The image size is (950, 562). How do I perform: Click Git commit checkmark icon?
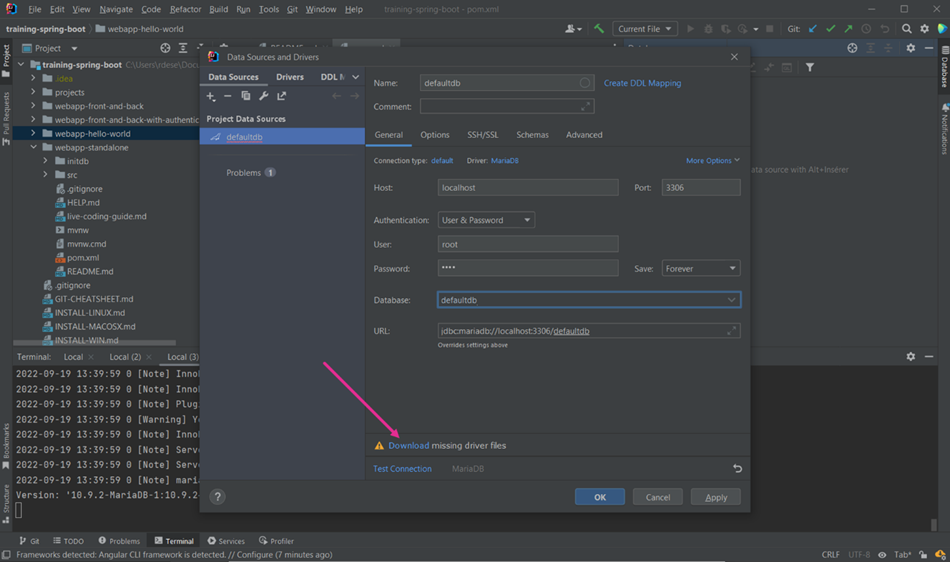pos(831,28)
